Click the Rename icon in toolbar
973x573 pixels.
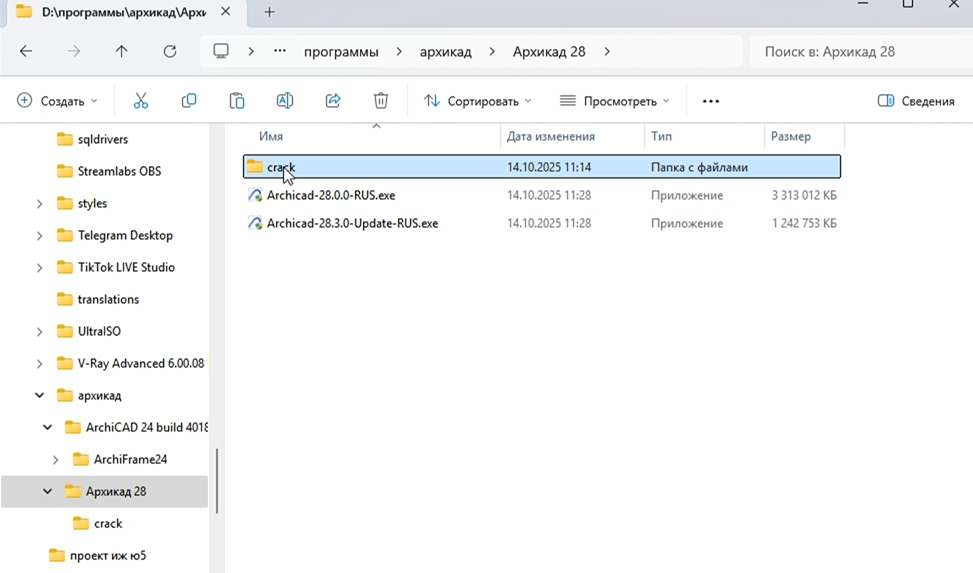(x=285, y=101)
